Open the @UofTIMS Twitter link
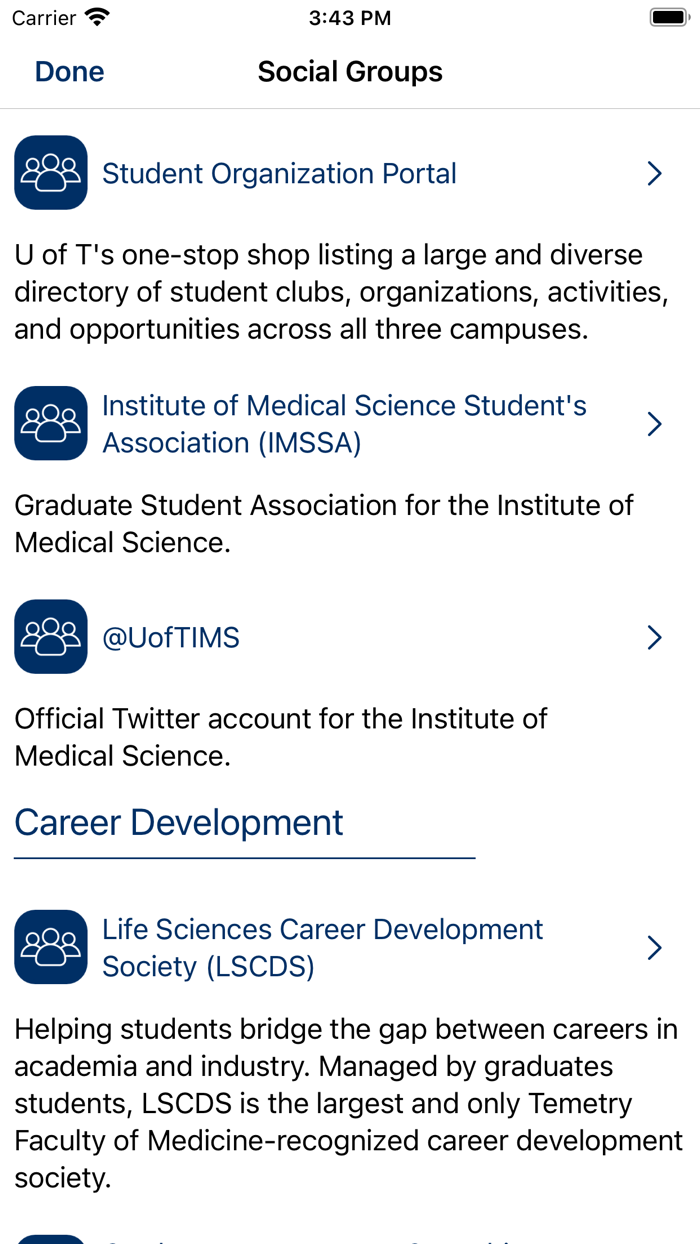 tap(171, 638)
